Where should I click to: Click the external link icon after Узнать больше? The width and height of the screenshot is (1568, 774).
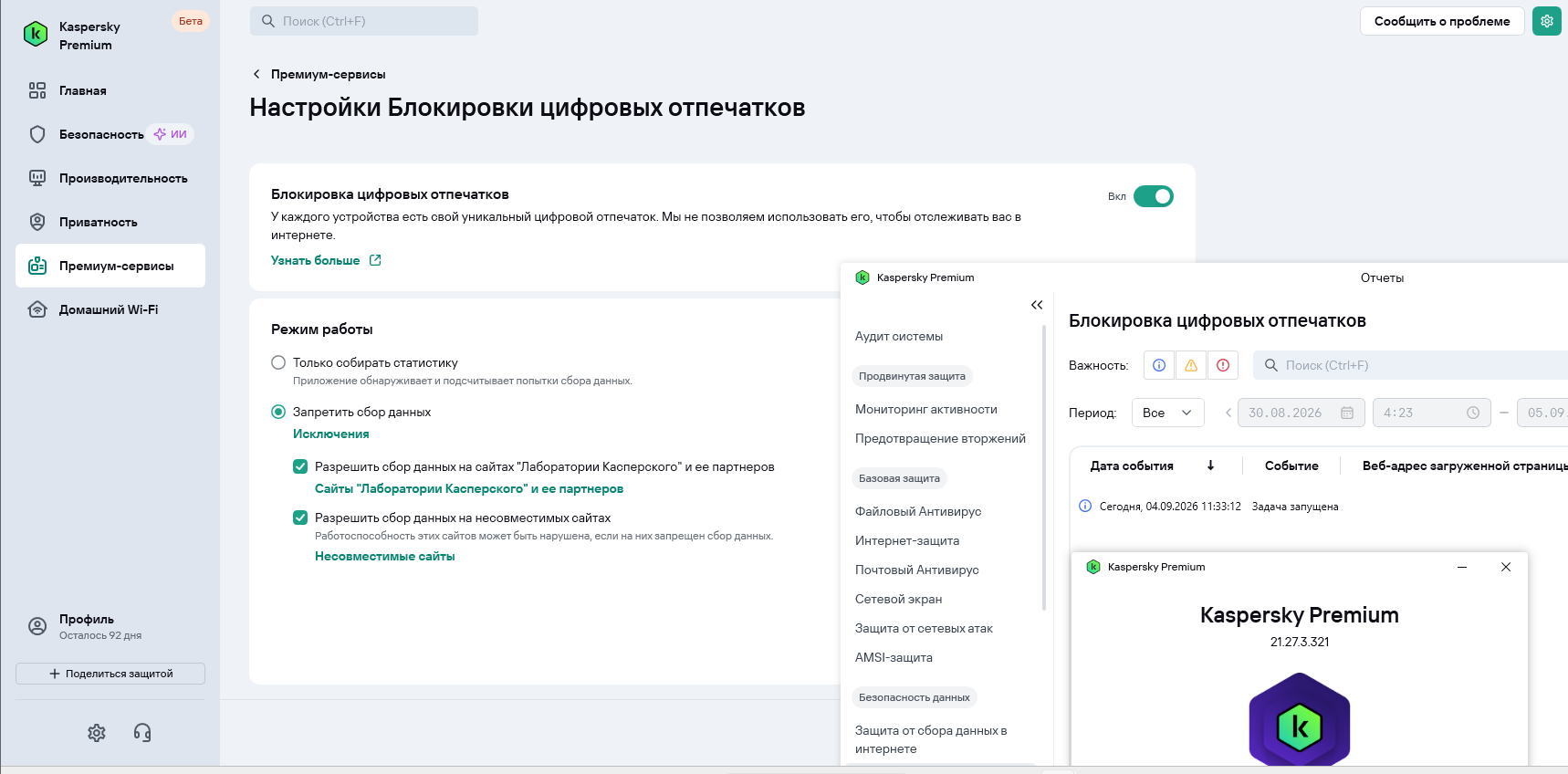click(x=375, y=260)
